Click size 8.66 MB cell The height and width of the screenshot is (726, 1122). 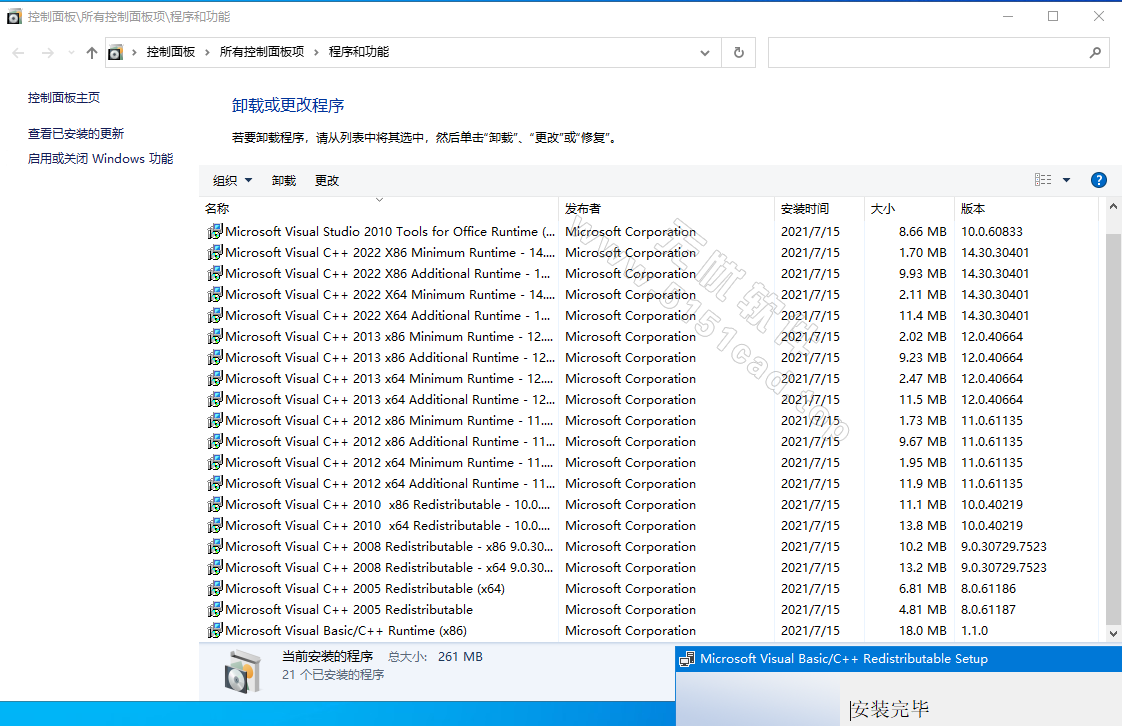(922, 231)
